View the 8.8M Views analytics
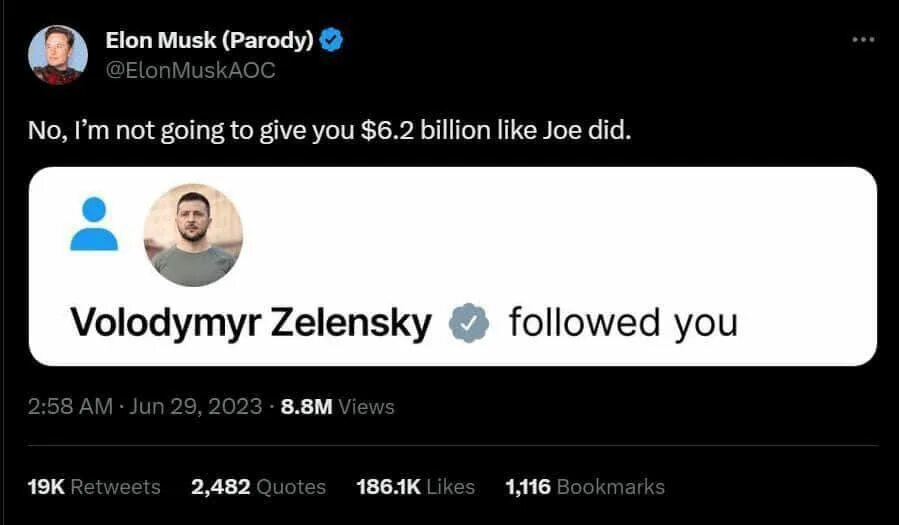This screenshot has width=899, height=525. pos(339,406)
